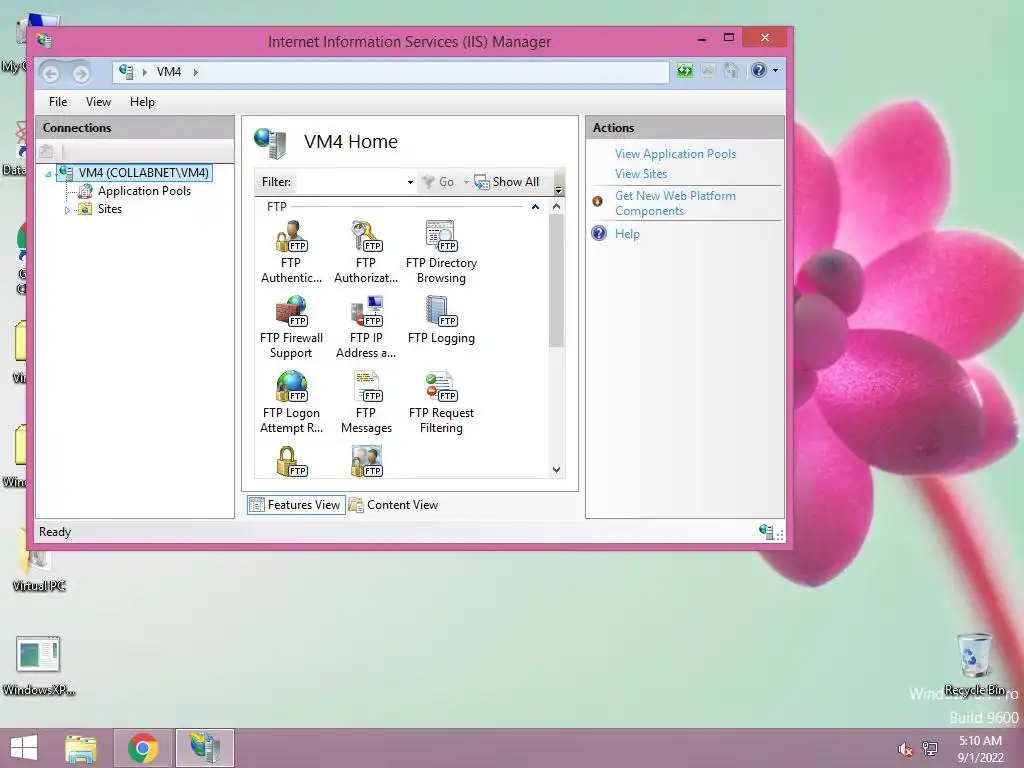Click the Home icon in address toolbar
This screenshot has width=1024, height=768.
731,71
